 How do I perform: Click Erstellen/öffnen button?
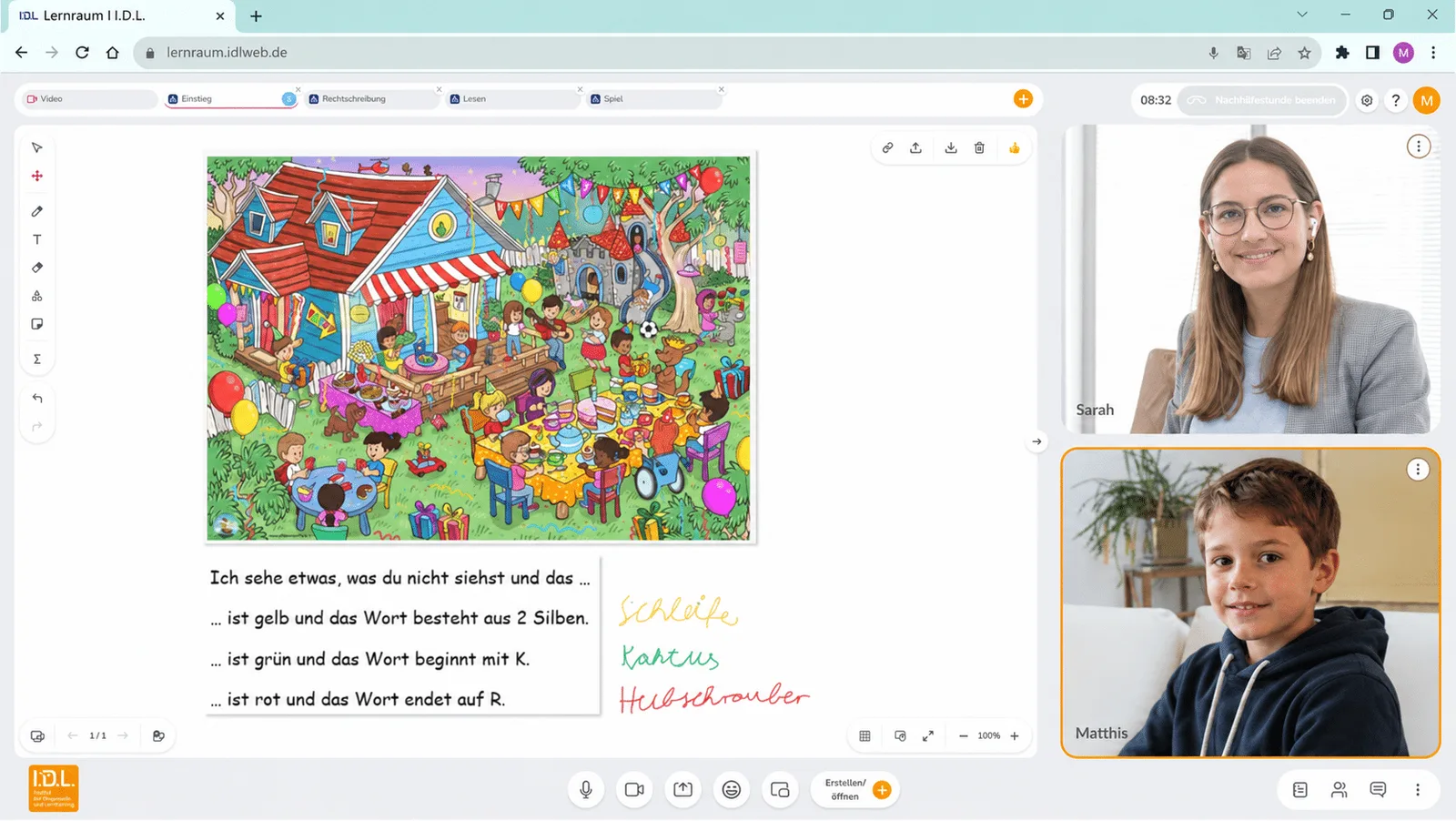tap(855, 789)
